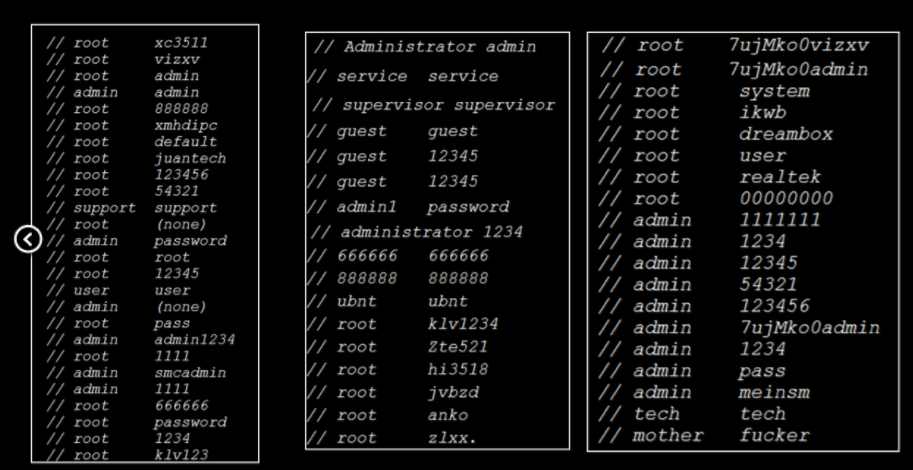The width and height of the screenshot is (913, 470).
Task: Click the 'supervisor supervisor' line
Action: (433, 105)
